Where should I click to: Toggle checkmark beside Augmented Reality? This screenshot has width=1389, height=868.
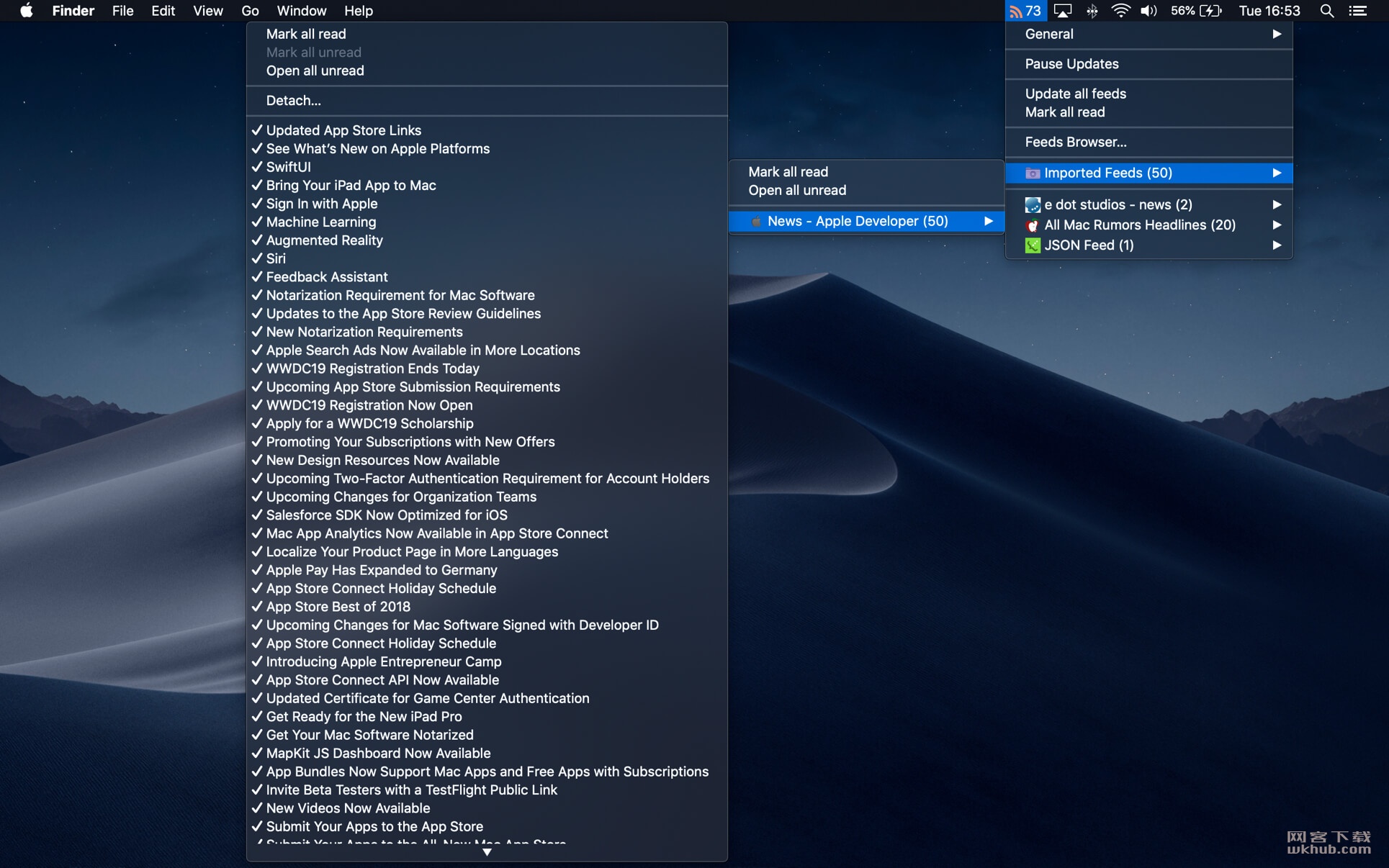click(x=257, y=240)
